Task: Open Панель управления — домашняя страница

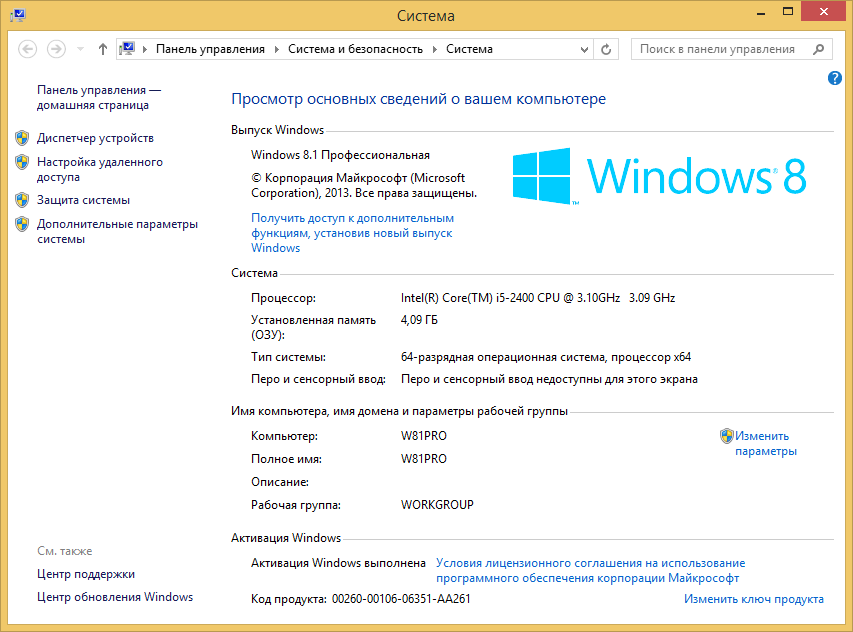Action: (x=98, y=97)
